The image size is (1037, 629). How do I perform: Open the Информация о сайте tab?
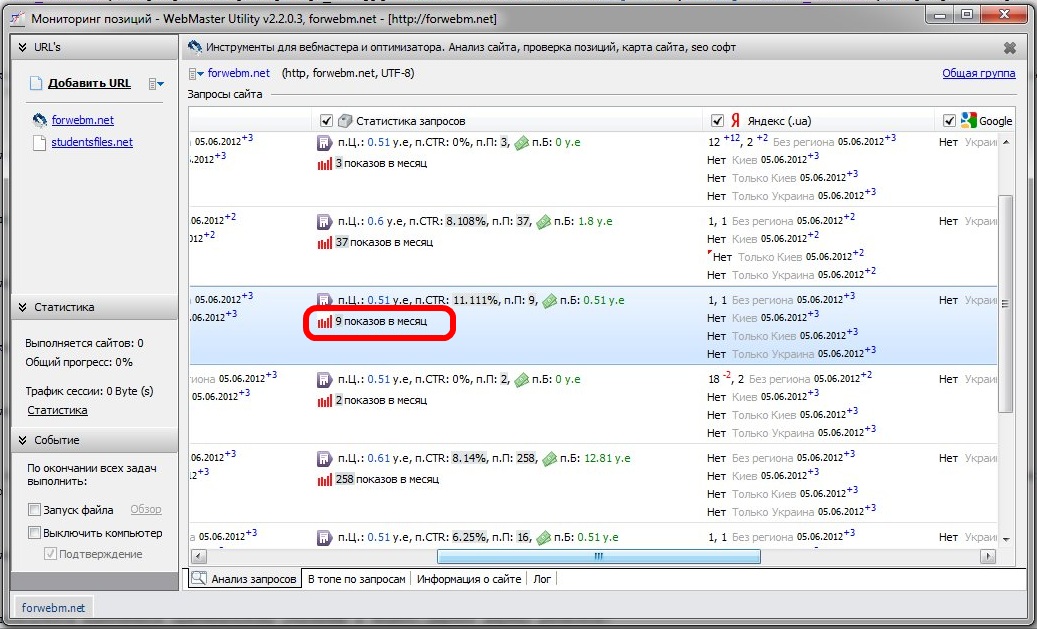point(469,579)
